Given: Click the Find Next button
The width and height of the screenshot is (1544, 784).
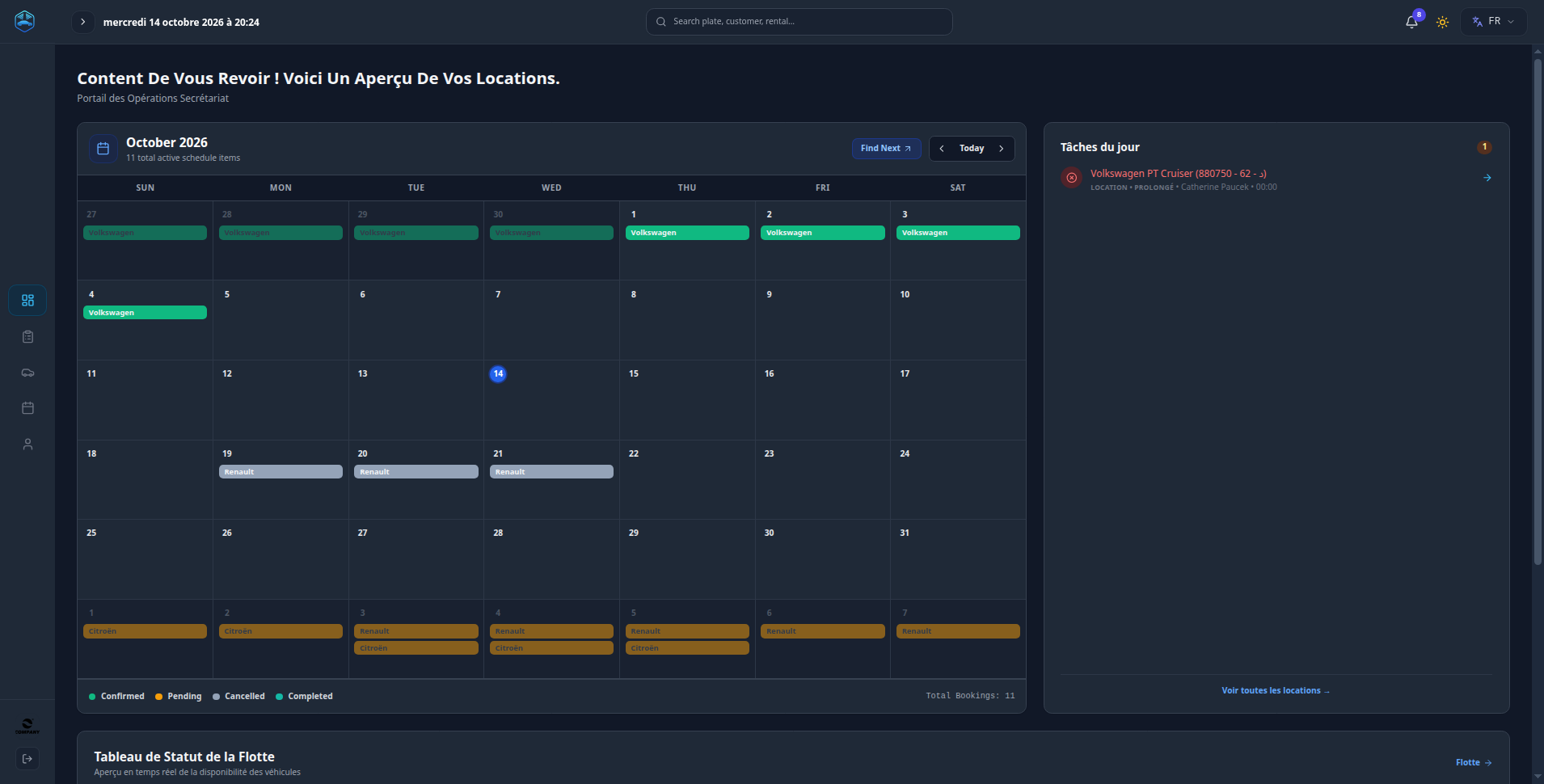Looking at the screenshot, I should pos(886,149).
